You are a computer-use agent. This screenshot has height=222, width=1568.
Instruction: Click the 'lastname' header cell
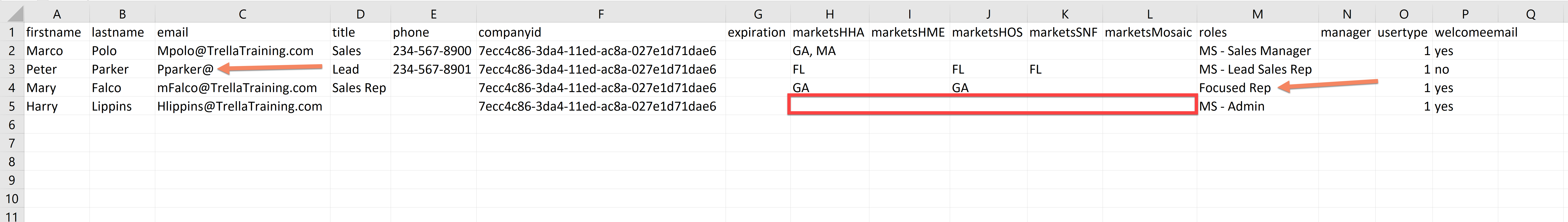122,32
